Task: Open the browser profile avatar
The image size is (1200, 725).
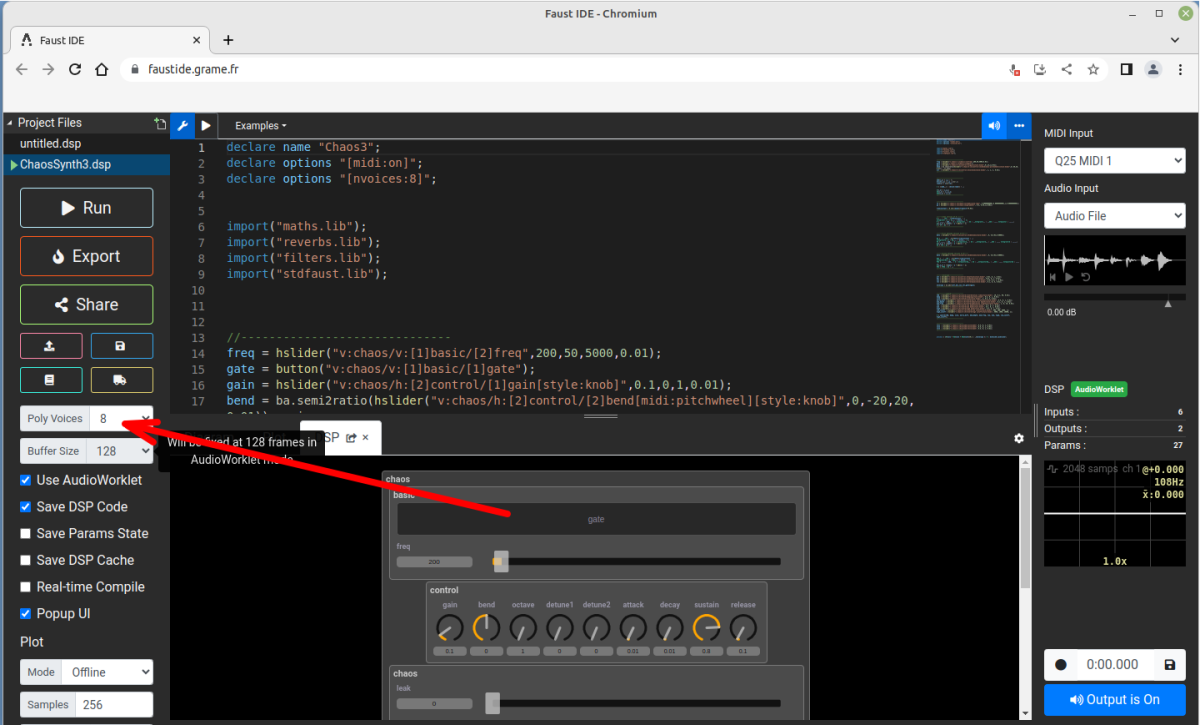Action: [x=1153, y=70]
